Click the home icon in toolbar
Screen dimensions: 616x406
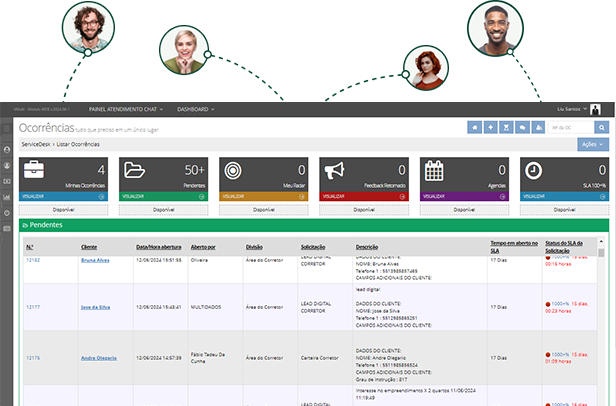(474, 128)
